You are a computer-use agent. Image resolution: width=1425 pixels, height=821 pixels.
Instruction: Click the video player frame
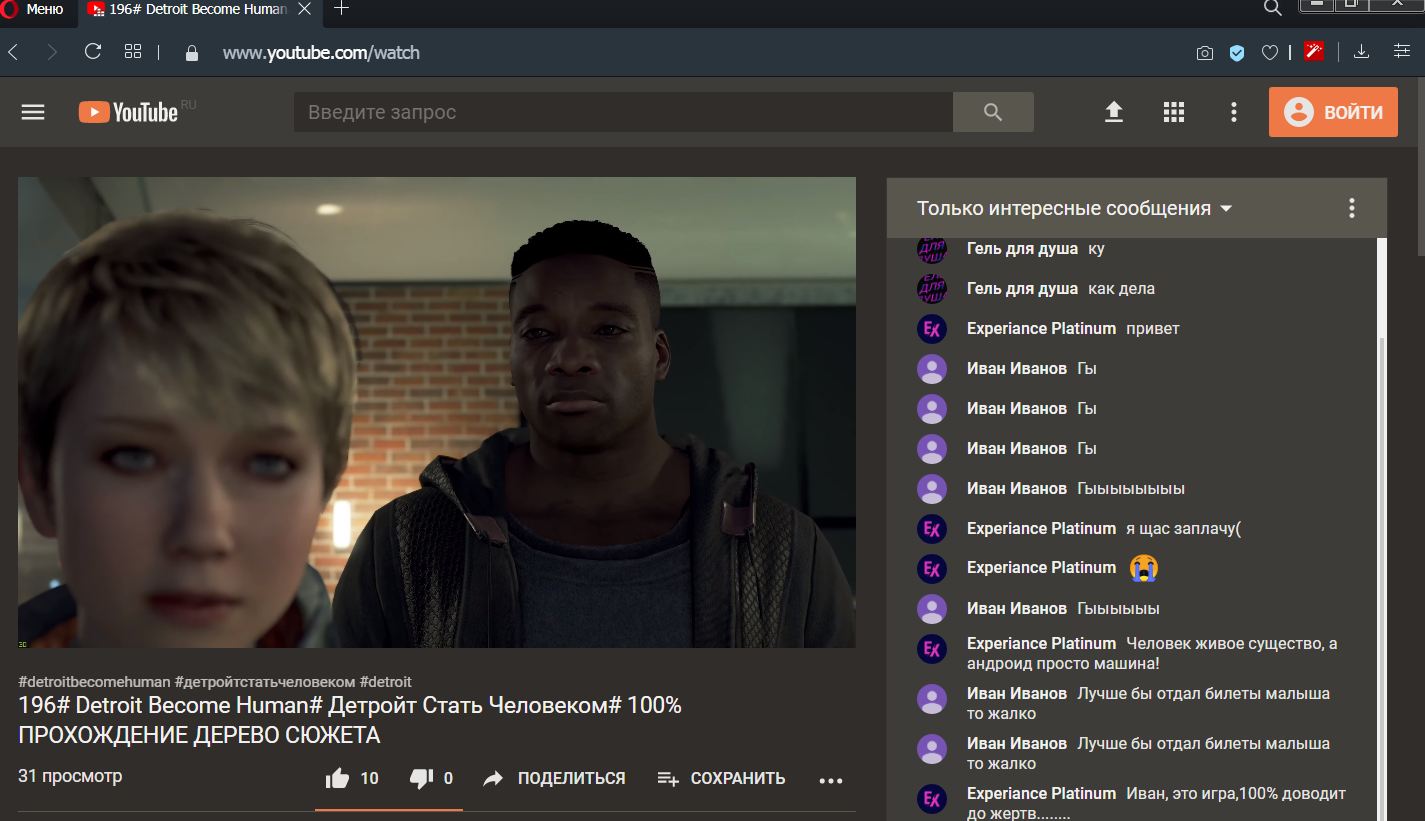(437, 412)
